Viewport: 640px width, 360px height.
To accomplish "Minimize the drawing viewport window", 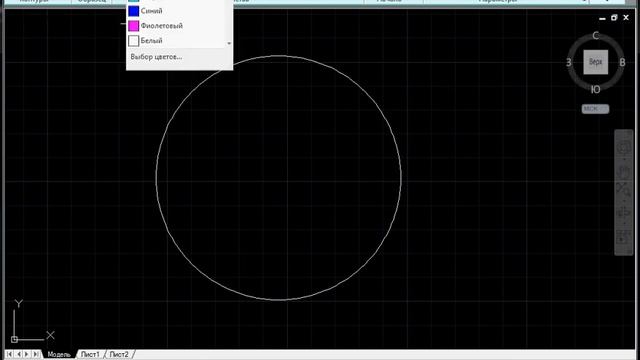I will click(x=602, y=18).
